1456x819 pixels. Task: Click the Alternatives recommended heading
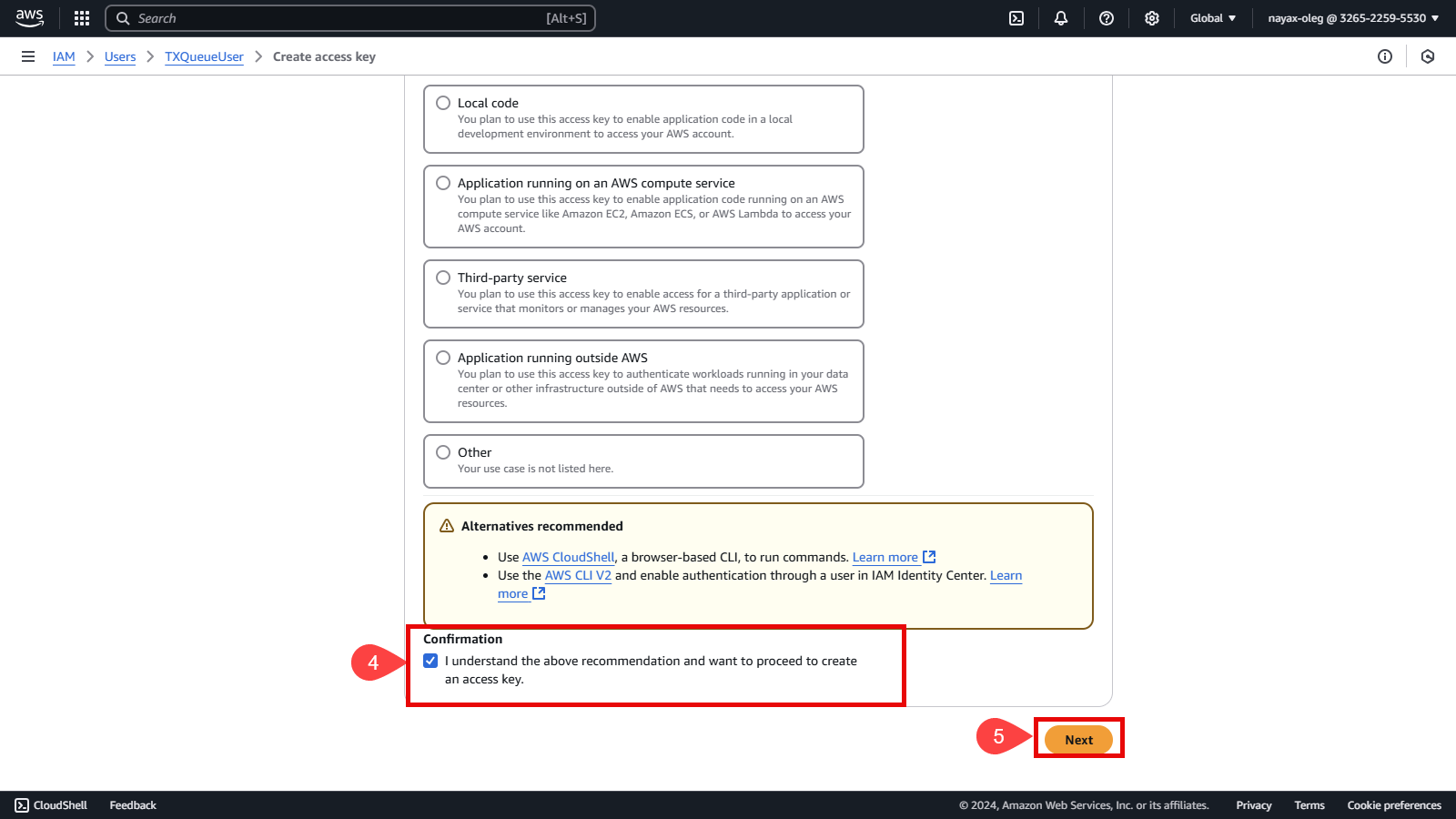(542, 526)
